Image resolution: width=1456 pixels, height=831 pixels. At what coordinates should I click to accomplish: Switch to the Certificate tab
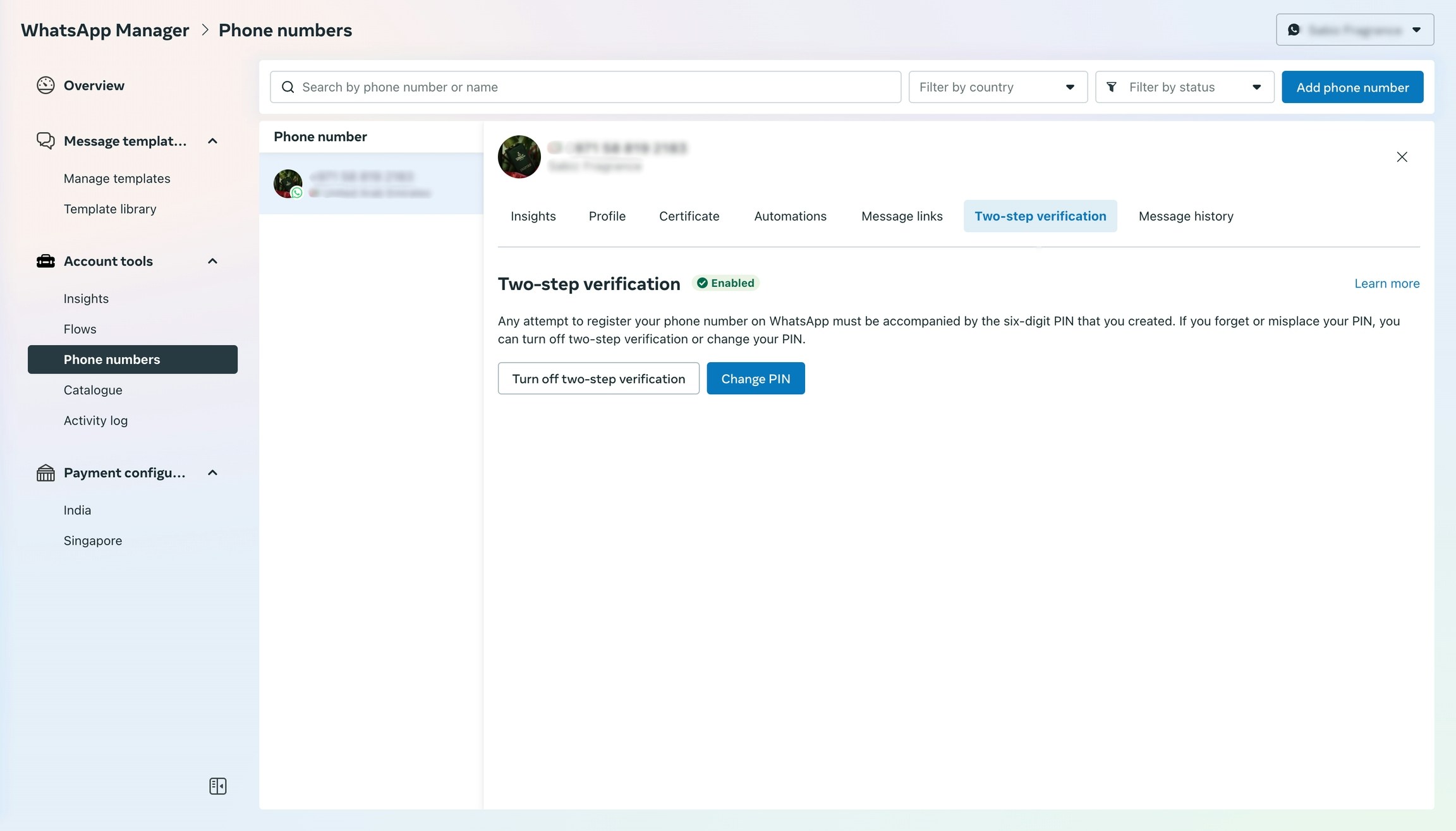[689, 216]
